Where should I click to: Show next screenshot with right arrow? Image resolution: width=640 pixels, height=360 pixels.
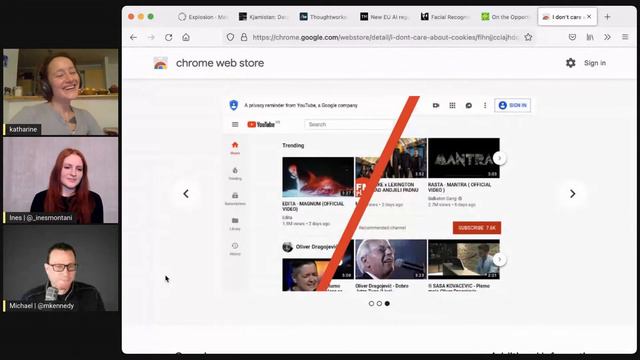pyautogui.click(x=572, y=193)
